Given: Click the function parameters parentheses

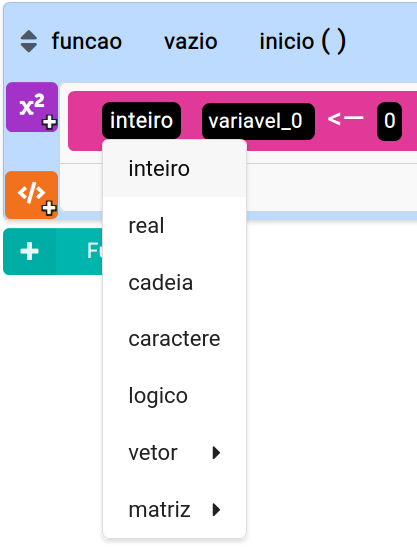Looking at the screenshot, I should point(334,41).
